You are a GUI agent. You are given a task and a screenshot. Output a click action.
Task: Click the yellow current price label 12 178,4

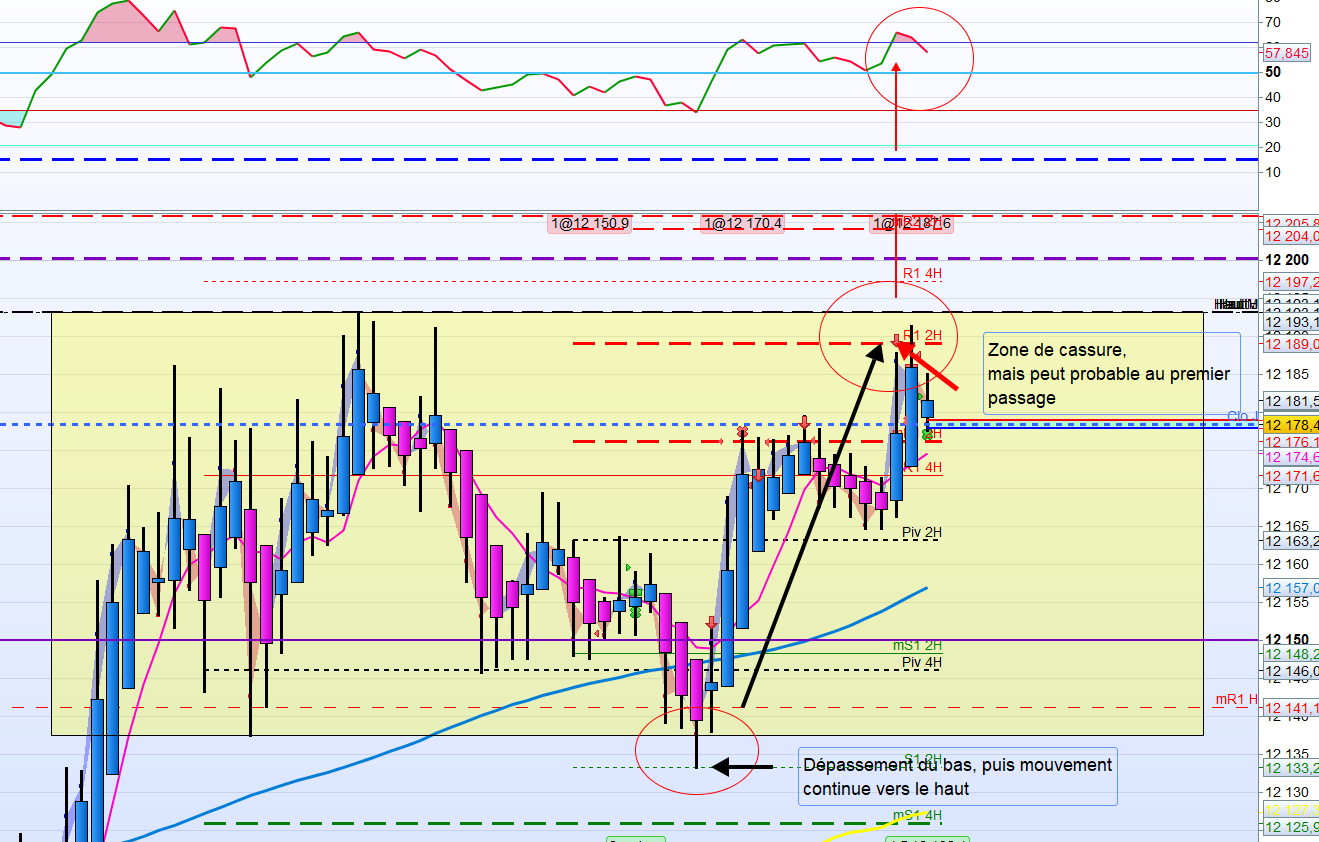[1291, 426]
